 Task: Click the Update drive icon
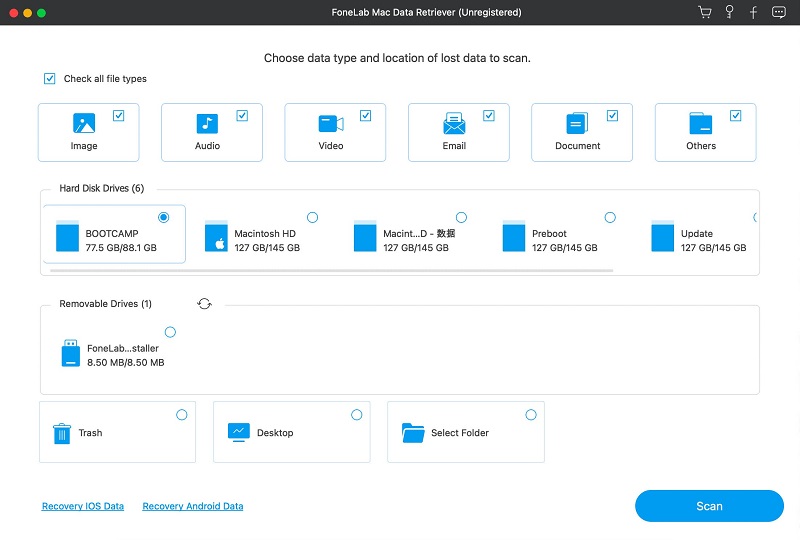(663, 236)
